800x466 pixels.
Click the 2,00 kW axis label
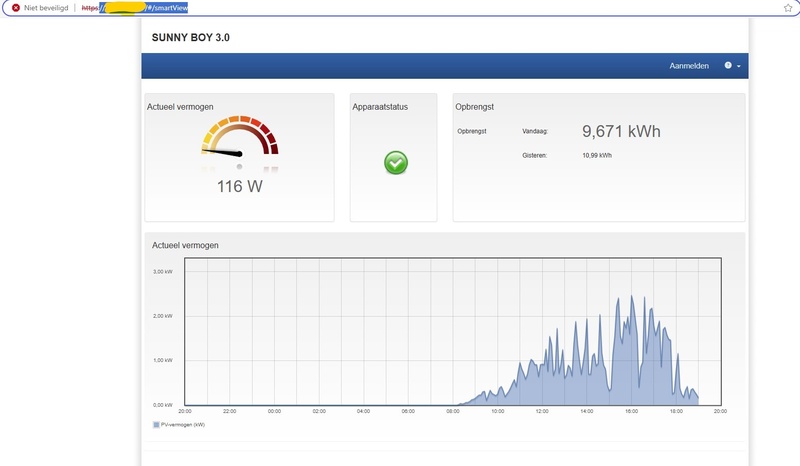coord(163,316)
